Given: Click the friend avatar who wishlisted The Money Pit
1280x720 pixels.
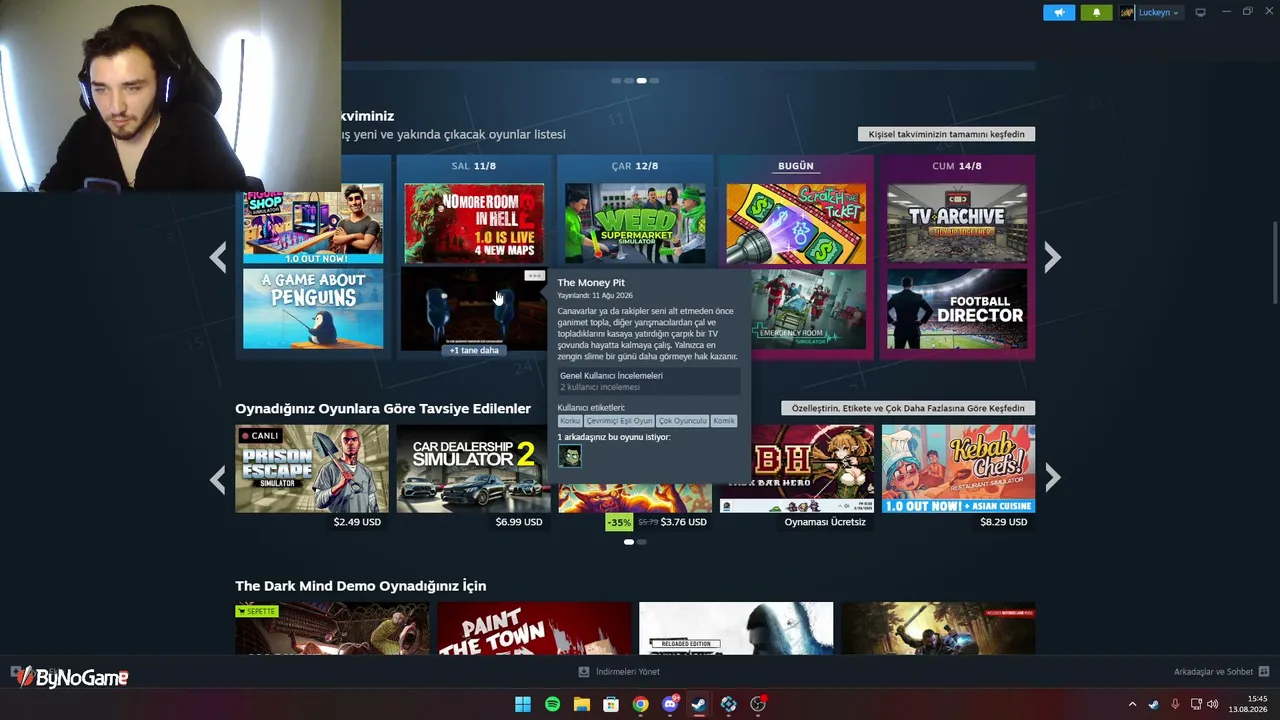Looking at the screenshot, I should click(569, 456).
